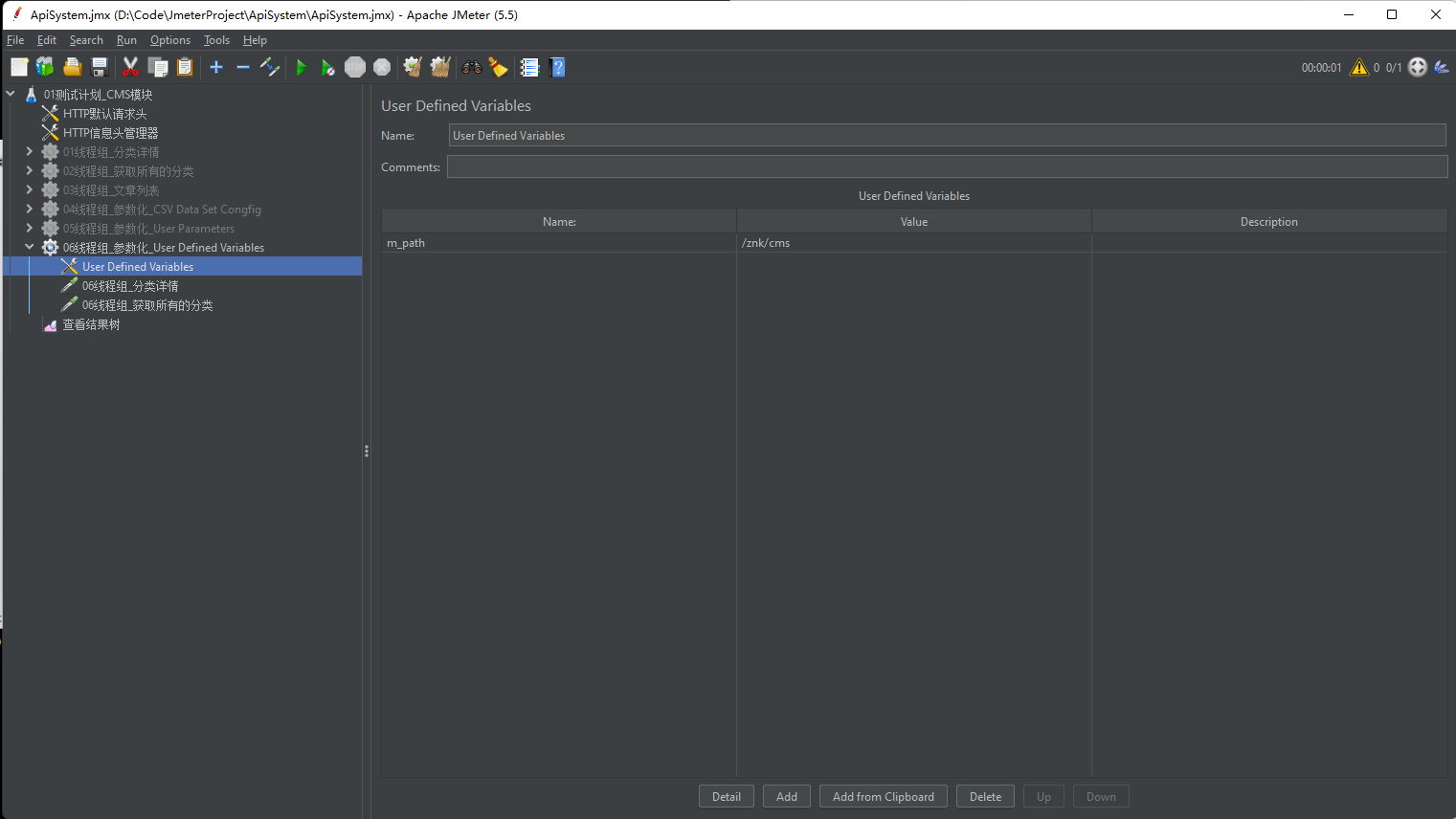Reset search with the brush icon

click(x=498, y=67)
